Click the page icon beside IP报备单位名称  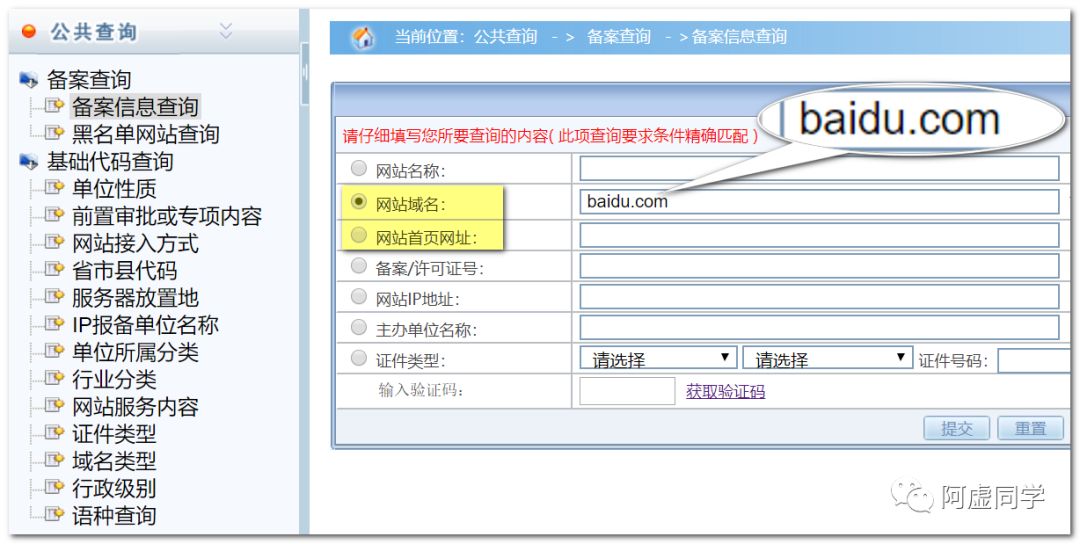(x=55, y=324)
